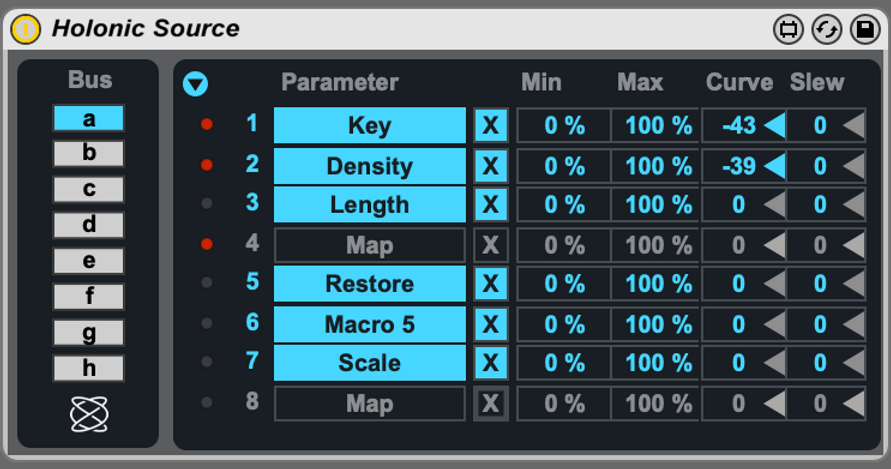Screen dimensions: 891x469
Task: Click the Restore parameter mapping button
Action: pyautogui.click(x=369, y=284)
